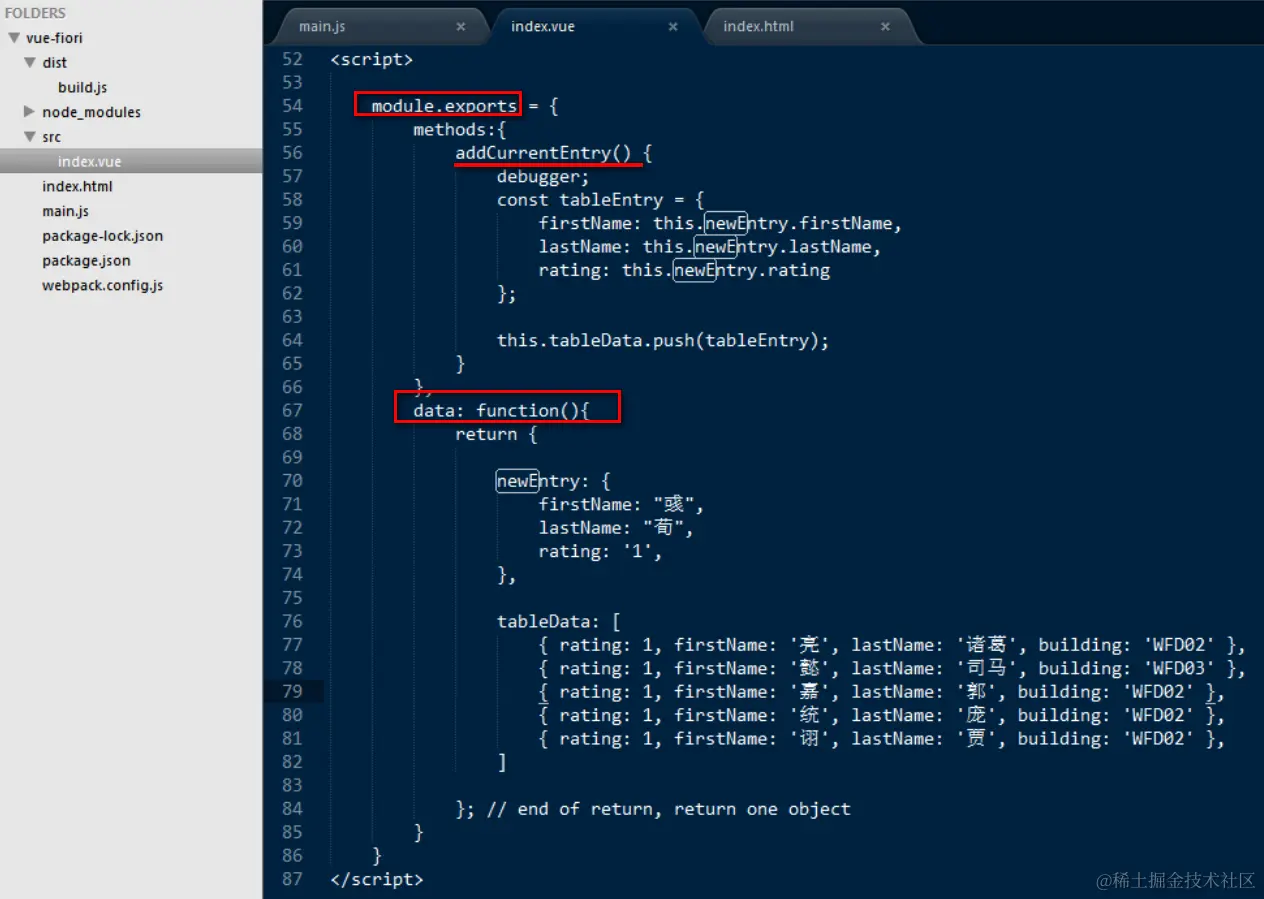Click 'data: function(){' on line 67

pyautogui.click(x=502, y=410)
